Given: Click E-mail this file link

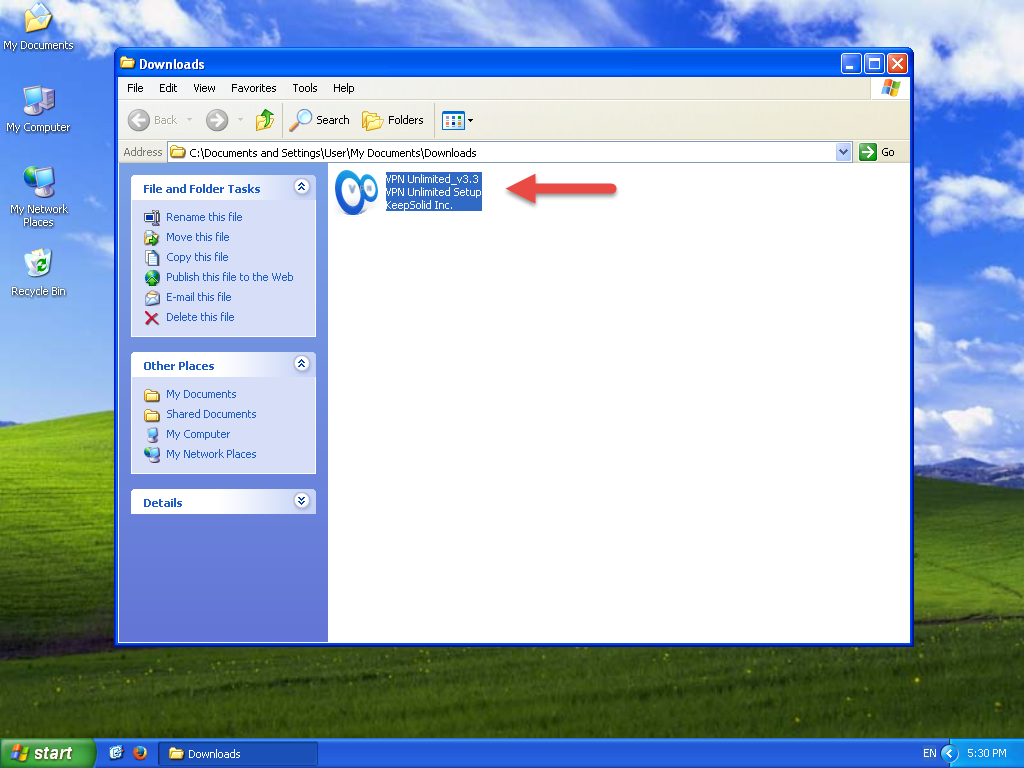Looking at the screenshot, I should point(199,297).
